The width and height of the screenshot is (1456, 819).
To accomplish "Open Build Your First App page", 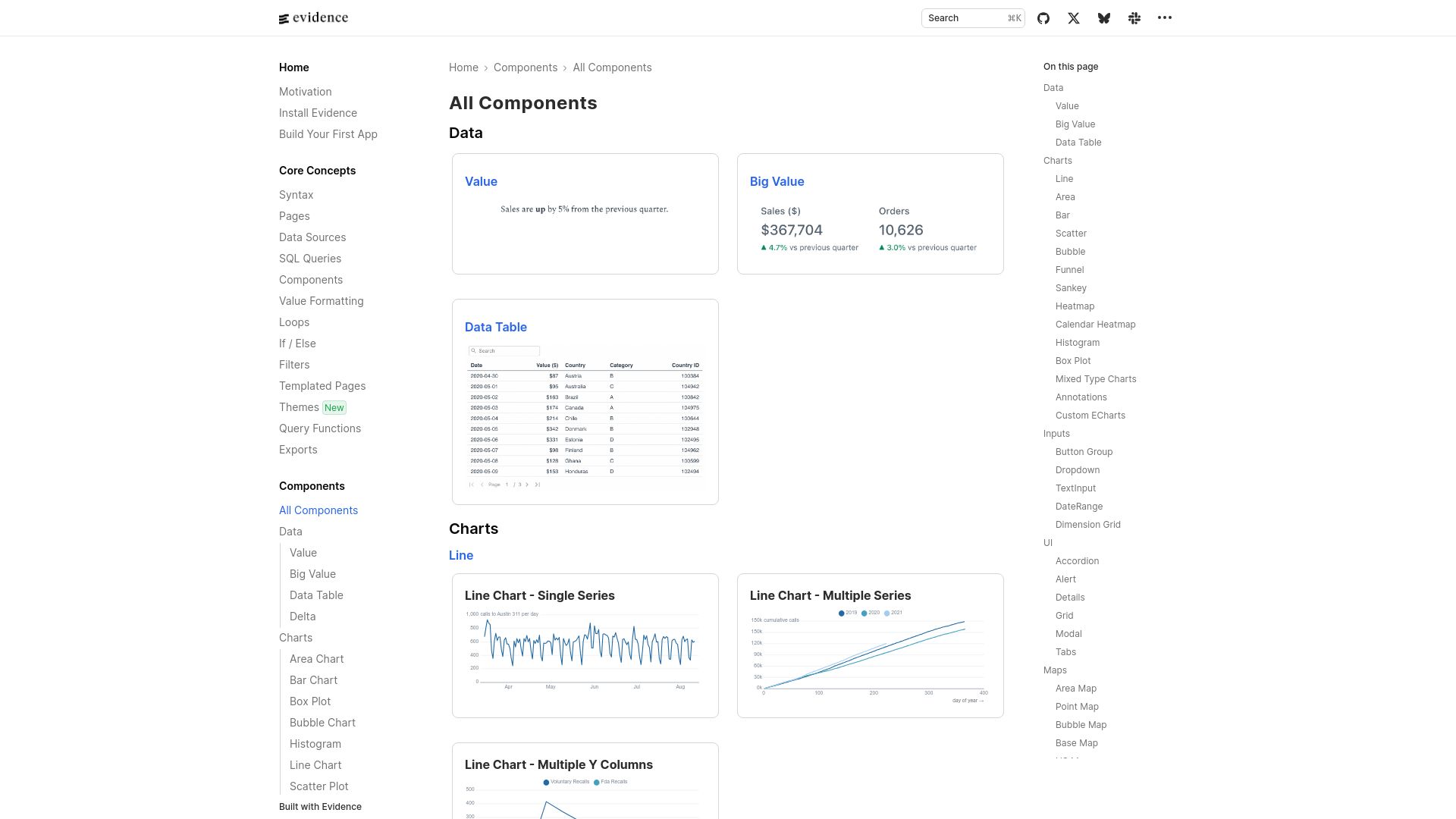I will (x=328, y=134).
